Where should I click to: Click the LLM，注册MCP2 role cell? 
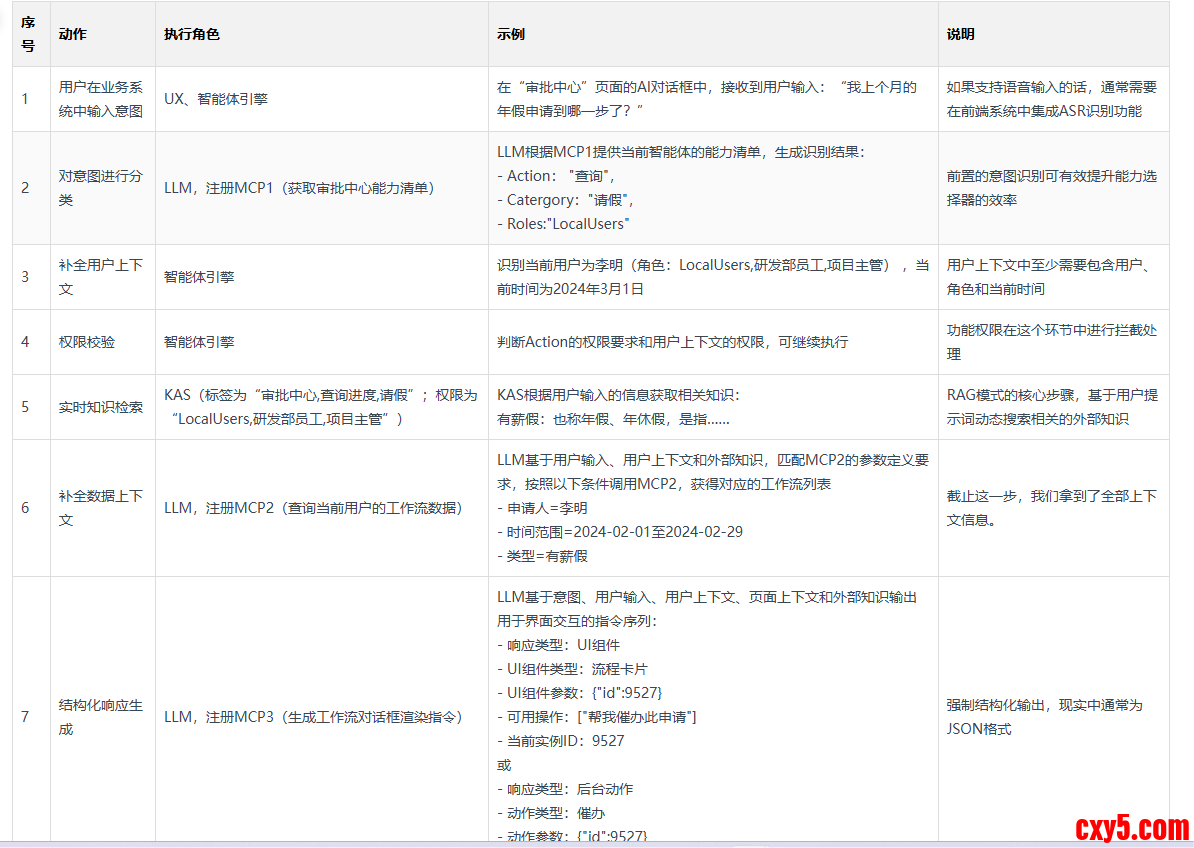click(x=312, y=507)
